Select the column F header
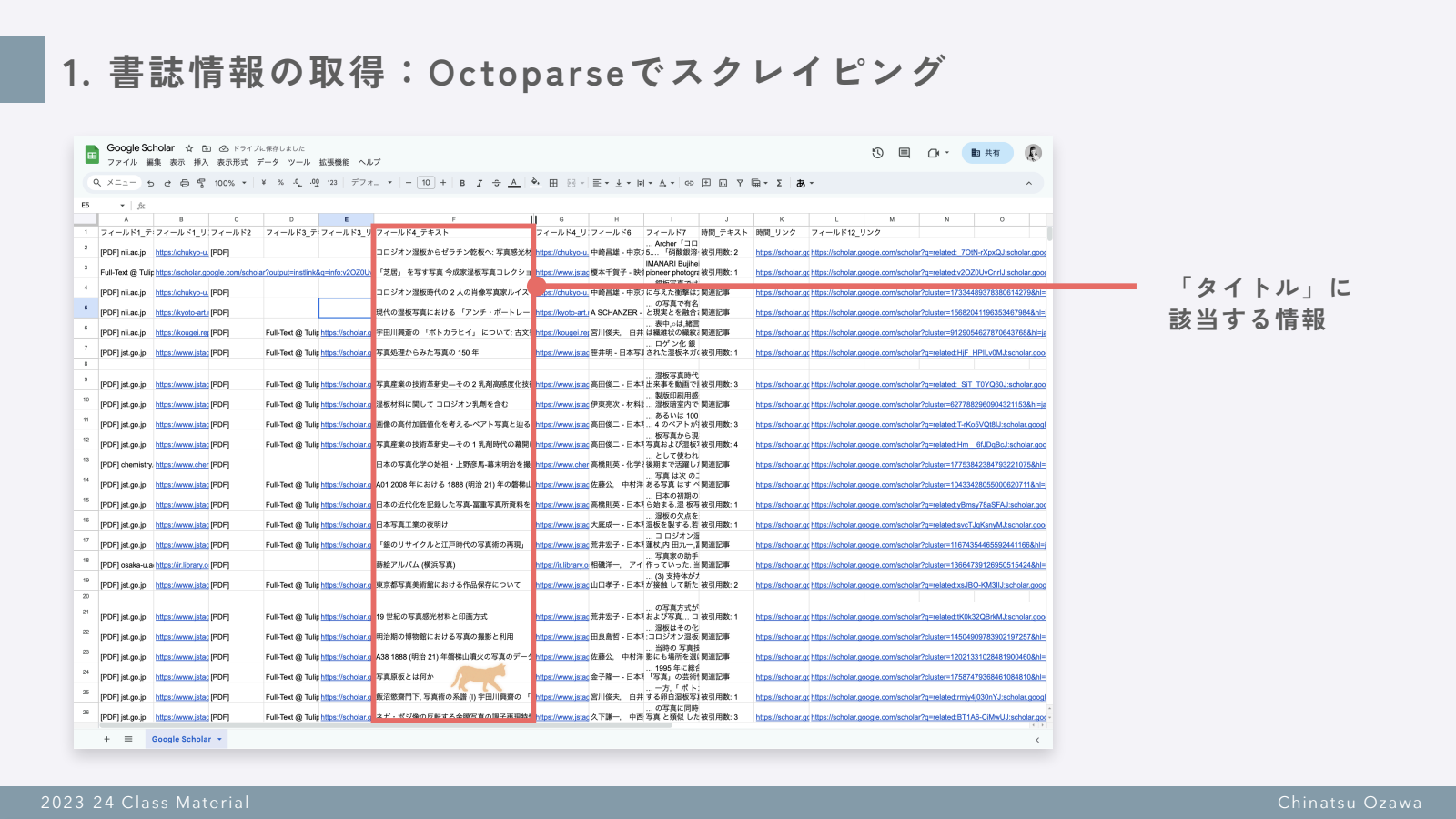Image resolution: width=1456 pixels, height=819 pixels. click(453, 219)
